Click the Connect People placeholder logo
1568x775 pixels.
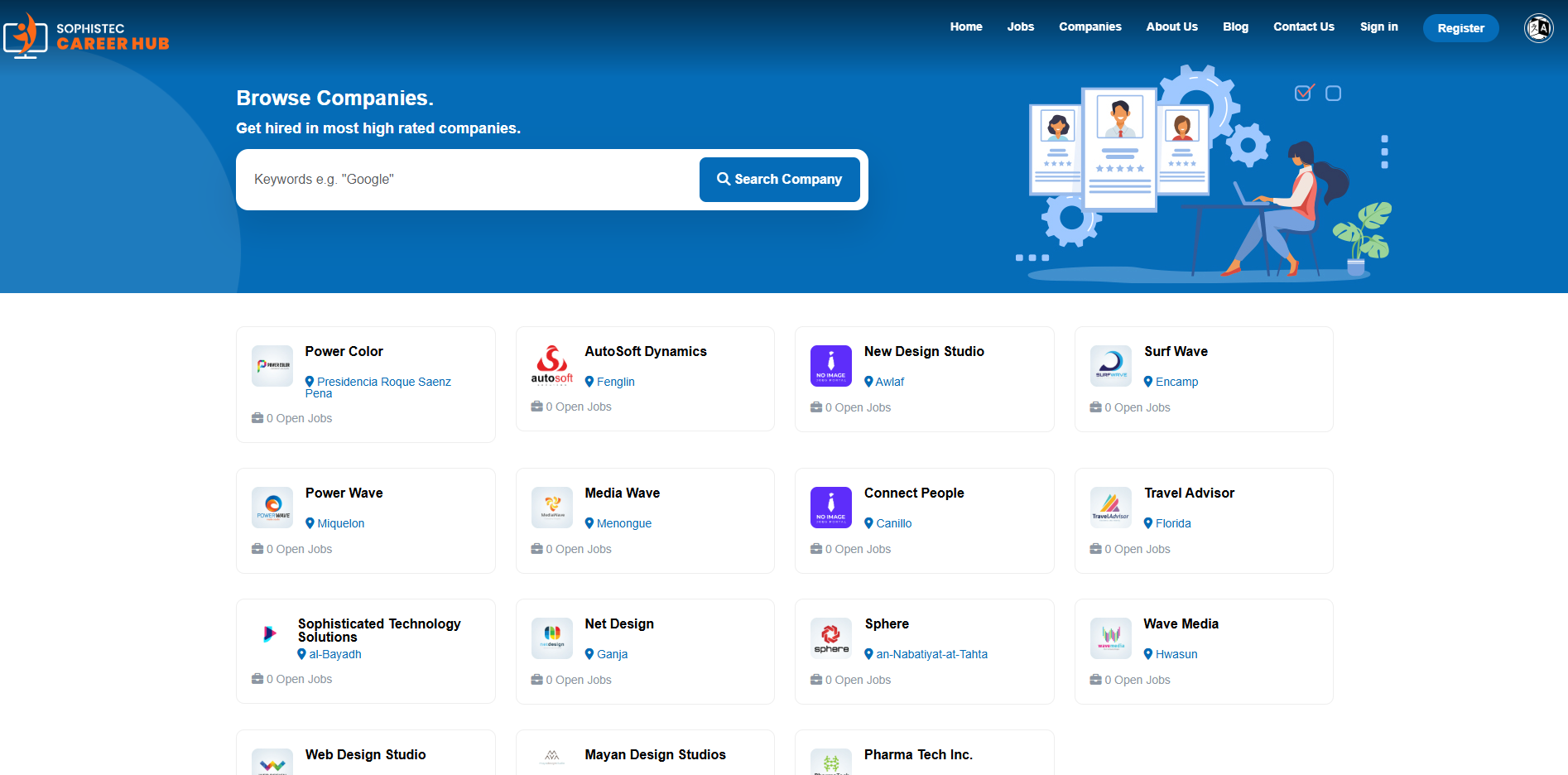tap(831, 508)
